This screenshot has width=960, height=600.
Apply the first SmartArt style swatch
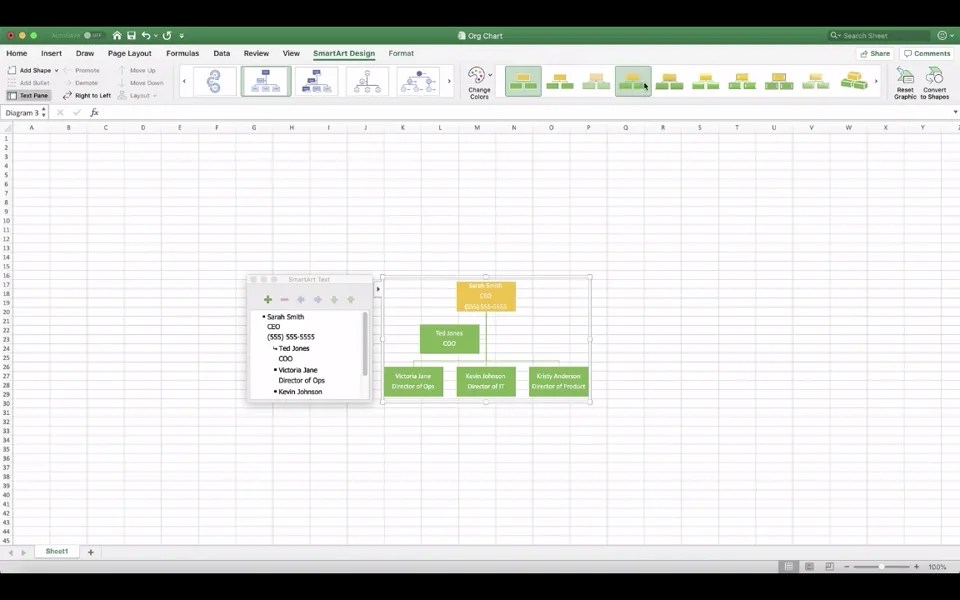coord(523,81)
